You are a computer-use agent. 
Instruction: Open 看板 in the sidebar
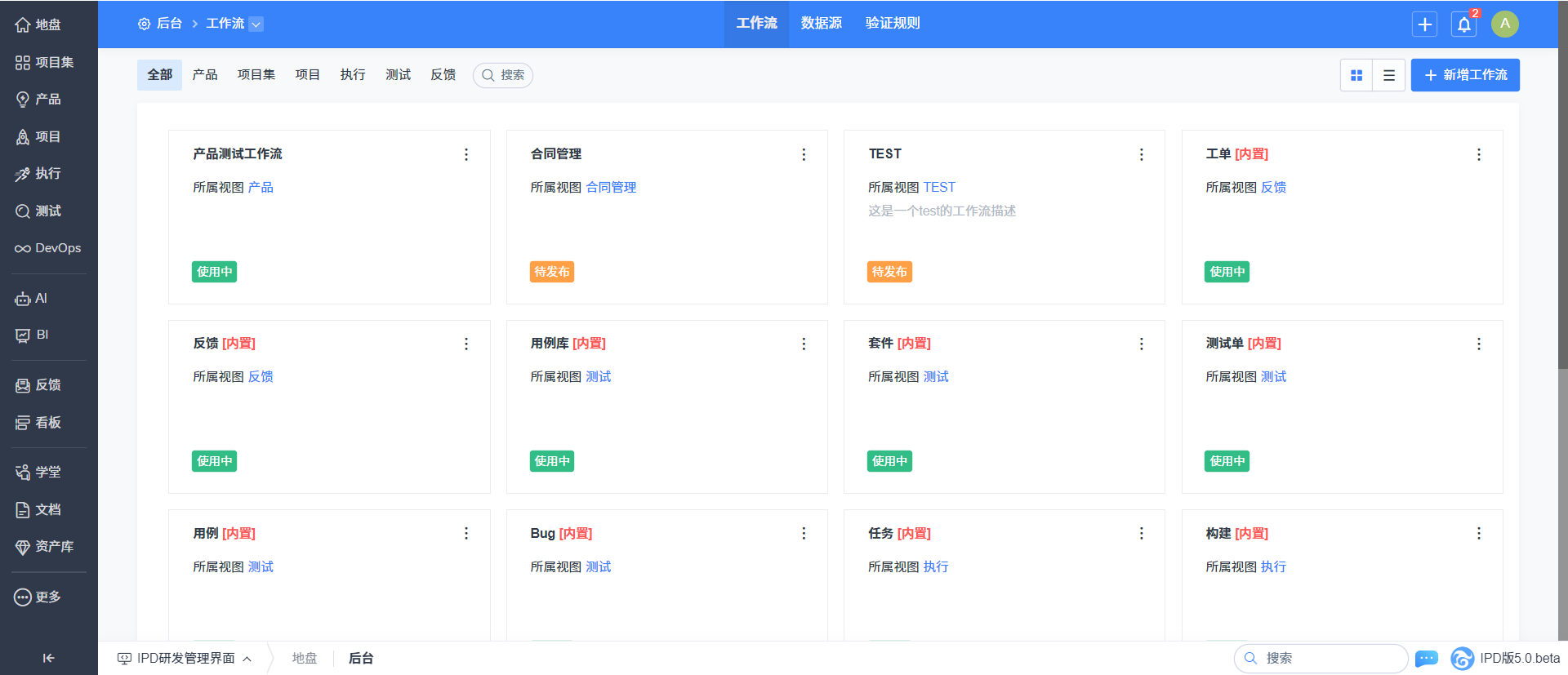pyautogui.click(x=39, y=423)
